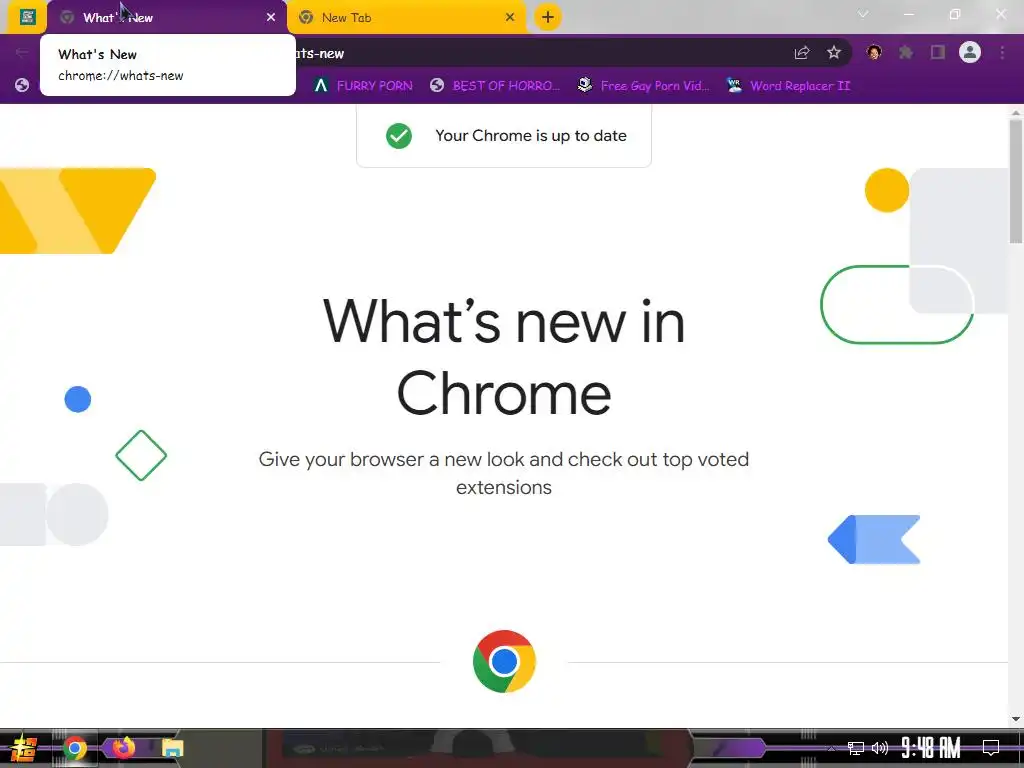
Task: Open the tab search chevron
Action: pyautogui.click(x=863, y=14)
